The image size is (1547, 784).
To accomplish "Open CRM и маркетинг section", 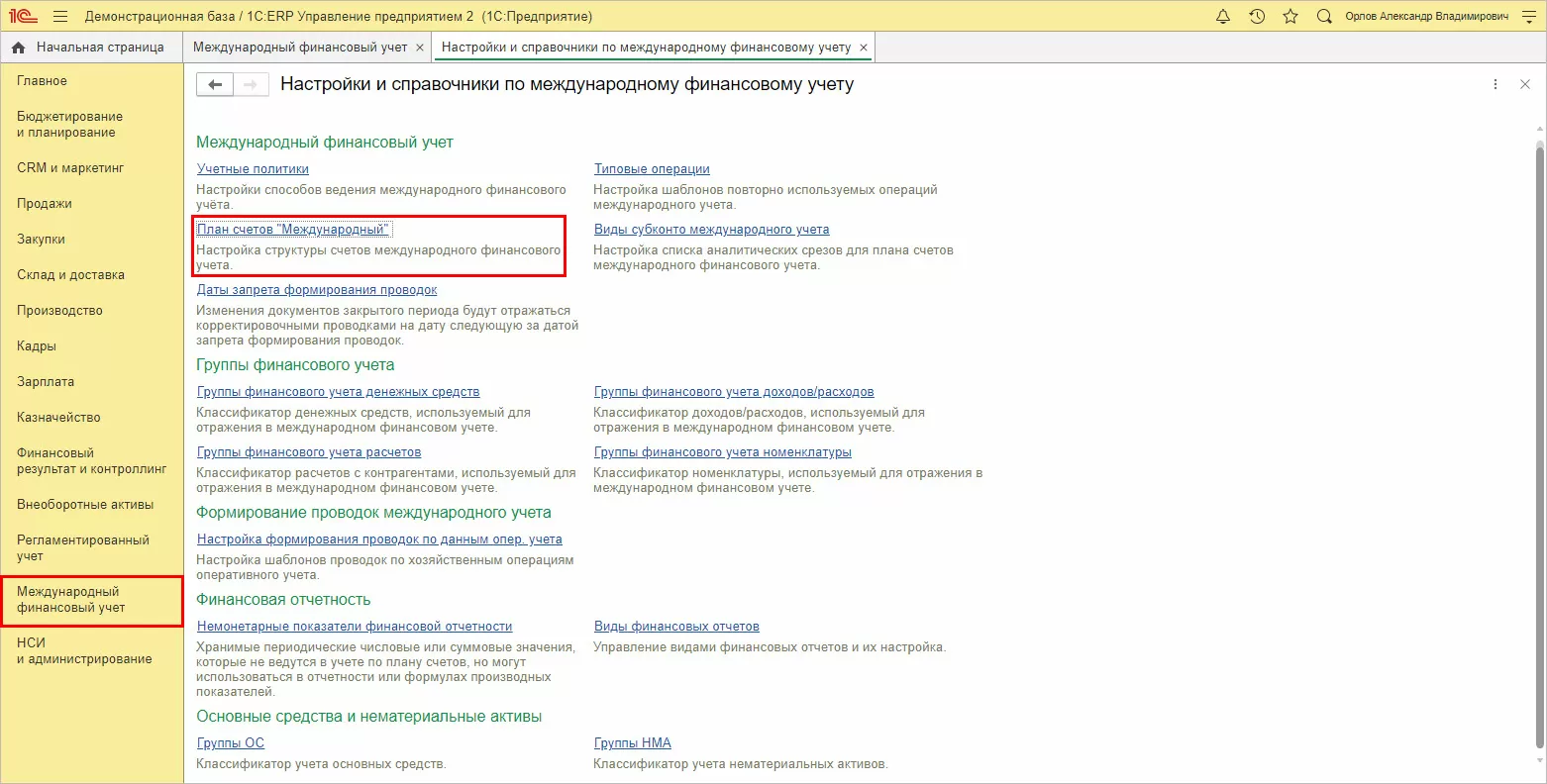I will tap(70, 168).
